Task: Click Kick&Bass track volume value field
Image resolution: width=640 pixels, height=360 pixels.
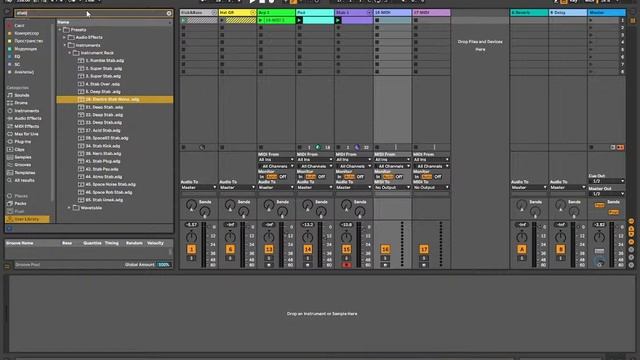Action: [x=191, y=225]
